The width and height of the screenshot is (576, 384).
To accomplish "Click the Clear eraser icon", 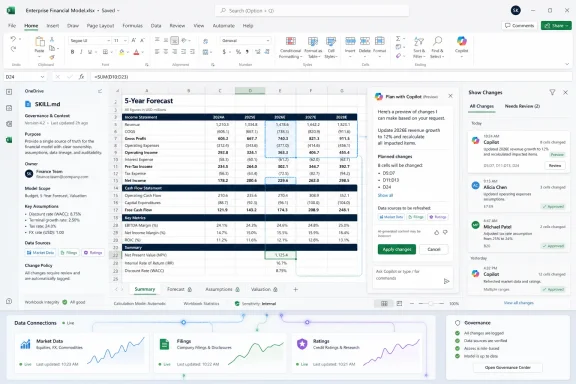I will pyautogui.click(x=398, y=56).
